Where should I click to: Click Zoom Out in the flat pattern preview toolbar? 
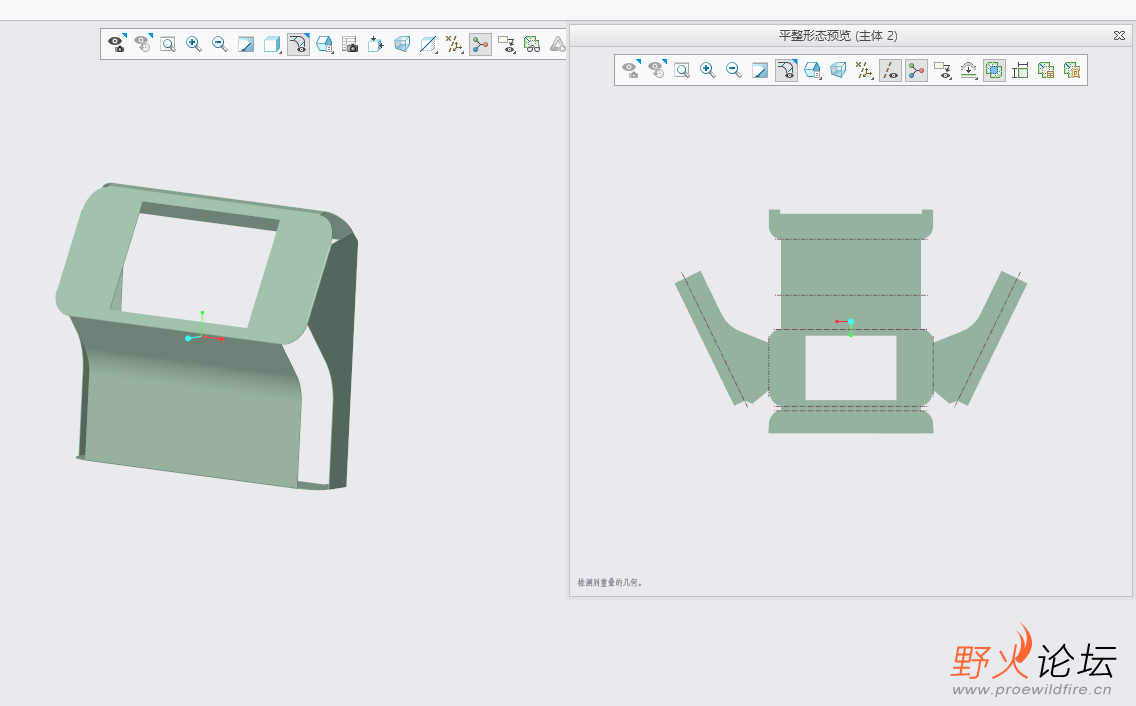[x=734, y=70]
